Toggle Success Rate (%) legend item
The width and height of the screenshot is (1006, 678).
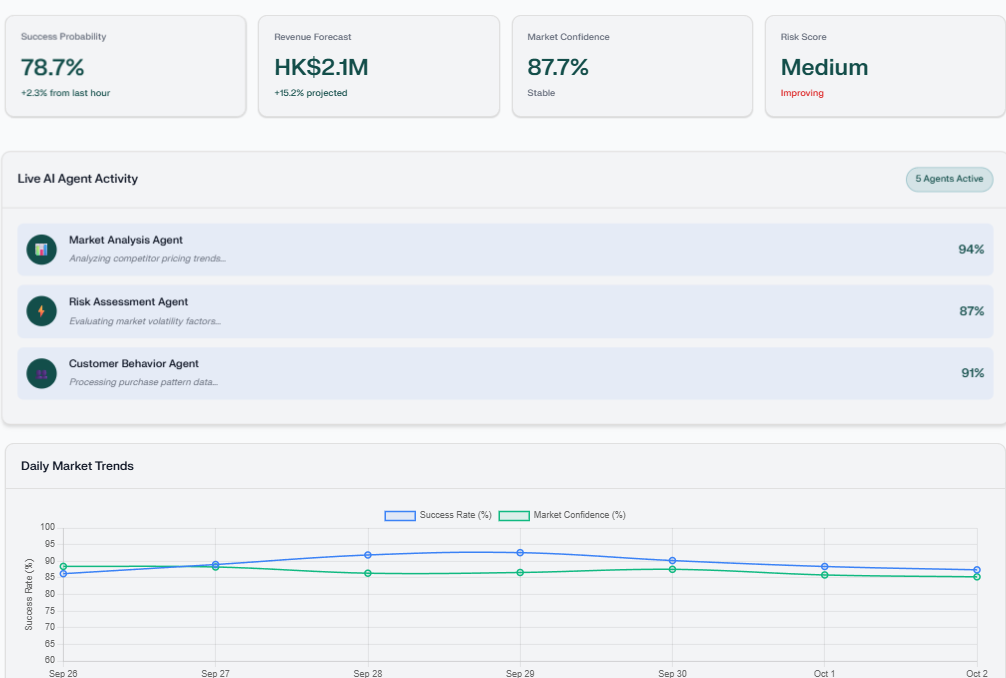[438, 515]
